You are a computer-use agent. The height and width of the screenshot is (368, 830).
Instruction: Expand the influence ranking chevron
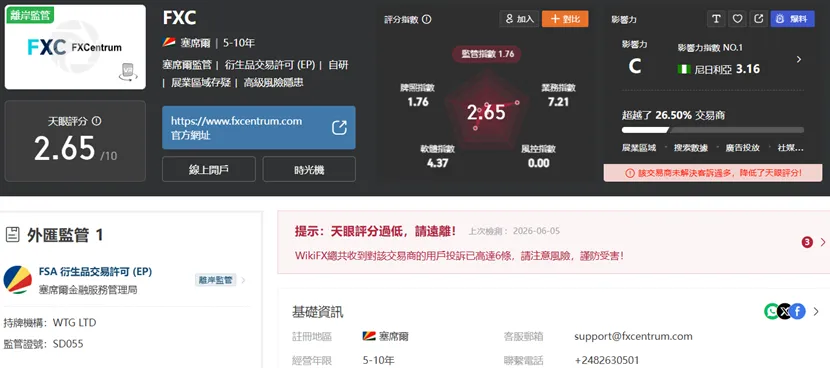click(x=799, y=59)
